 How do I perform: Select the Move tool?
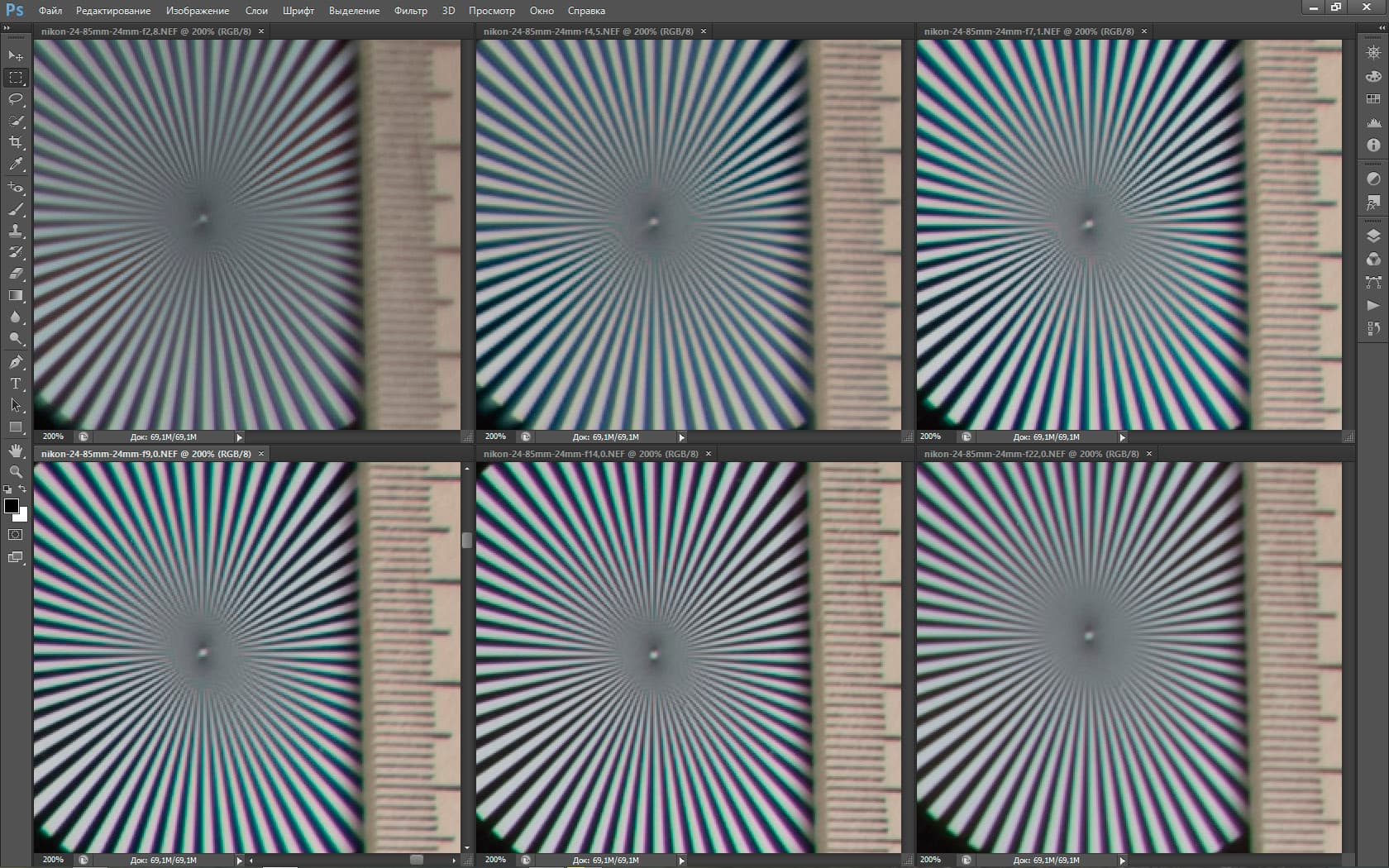16,55
